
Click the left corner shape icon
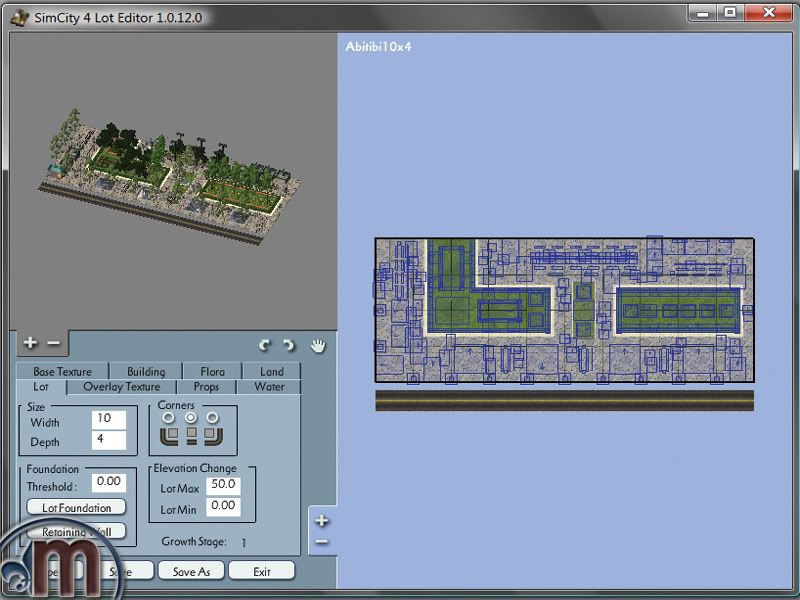pos(169,437)
